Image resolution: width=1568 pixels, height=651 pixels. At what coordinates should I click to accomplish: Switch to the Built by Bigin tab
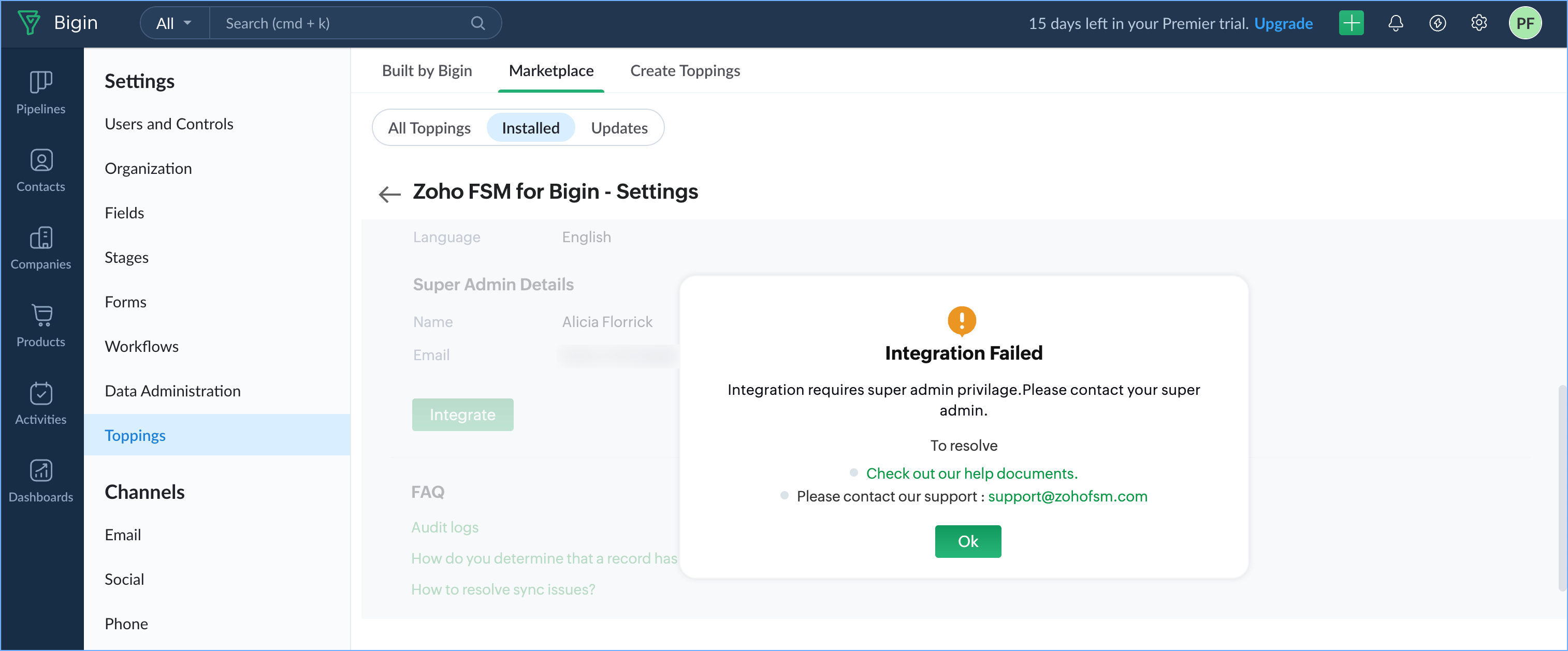click(427, 70)
